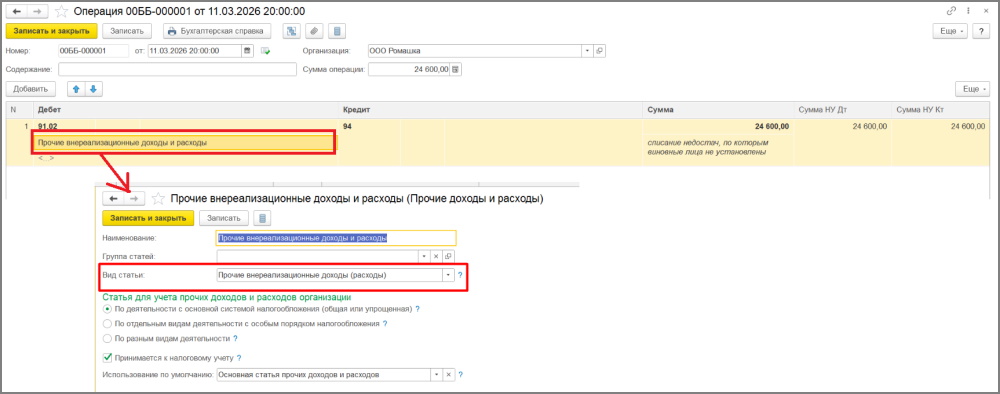Open the ООО Ромашка organization card icon
Viewport: 1000px width, 394px height.
click(x=599, y=51)
